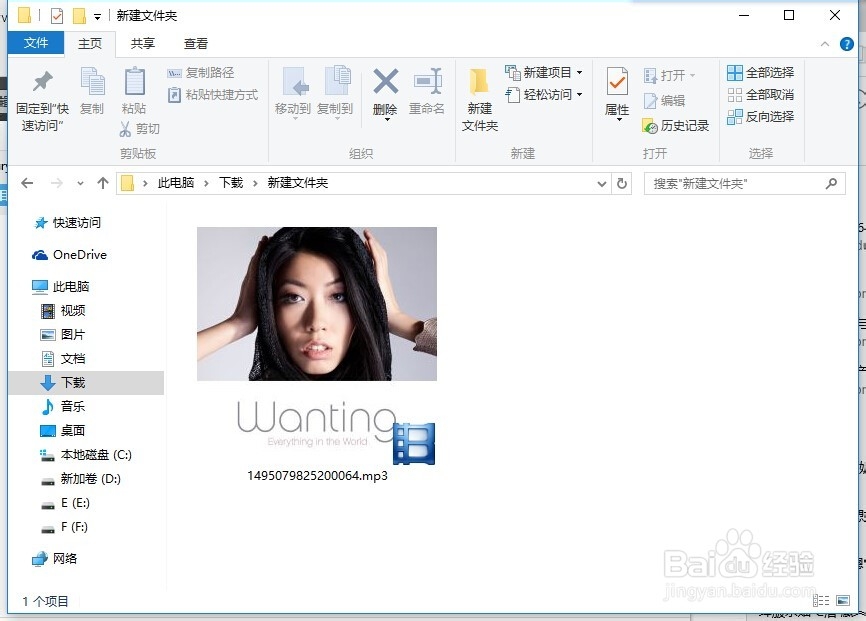Image resolution: width=866 pixels, height=621 pixels.
Task: Click title bar Properties checkmark icon
Action: (x=57, y=15)
